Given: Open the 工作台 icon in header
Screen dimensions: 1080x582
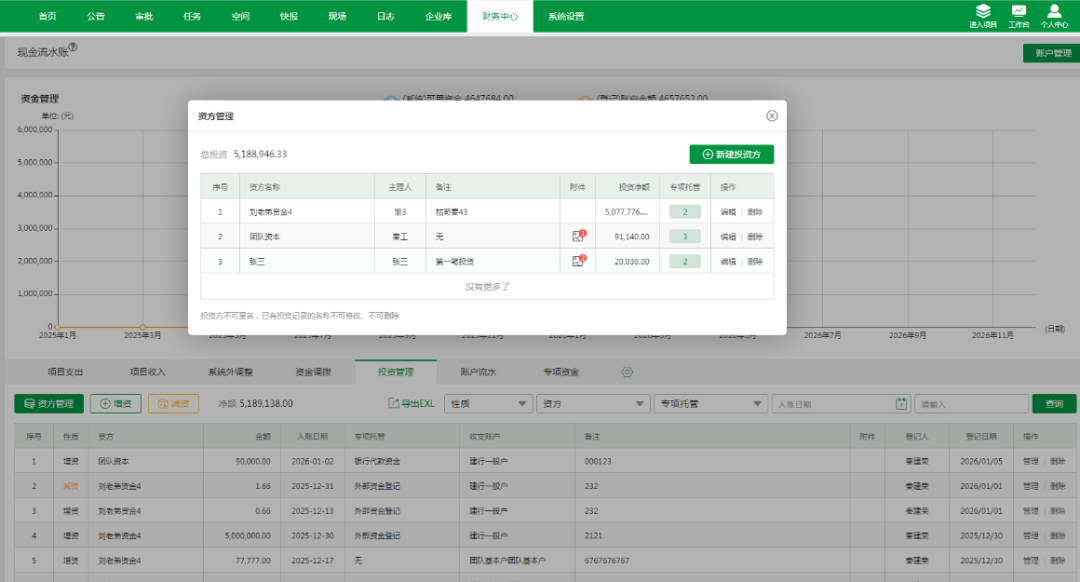Looking at the screenshot, I should [1019, 12].
